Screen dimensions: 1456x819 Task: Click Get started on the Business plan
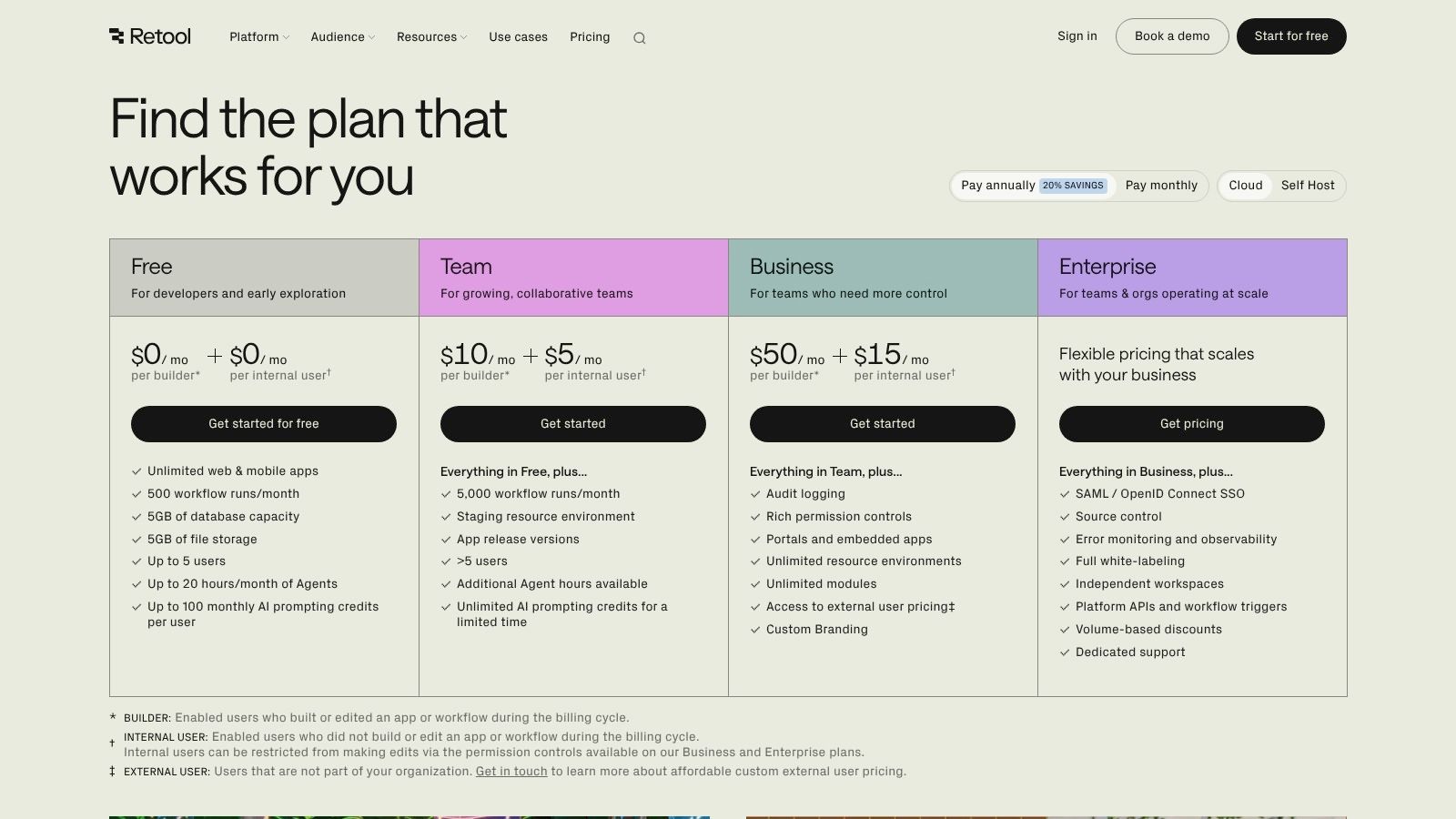tap(883, 423)
